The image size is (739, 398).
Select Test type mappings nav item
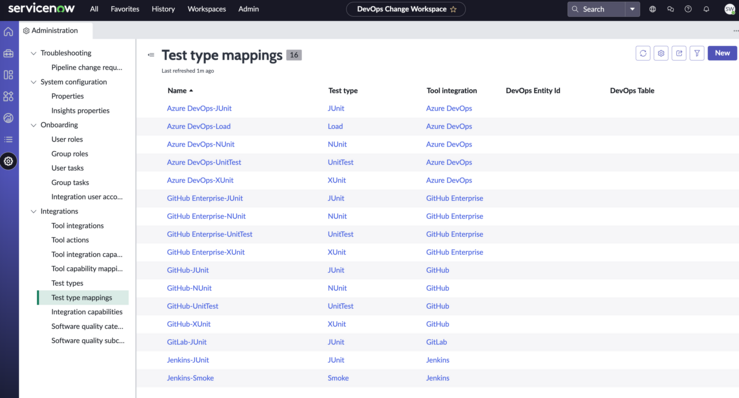point(82,298)
